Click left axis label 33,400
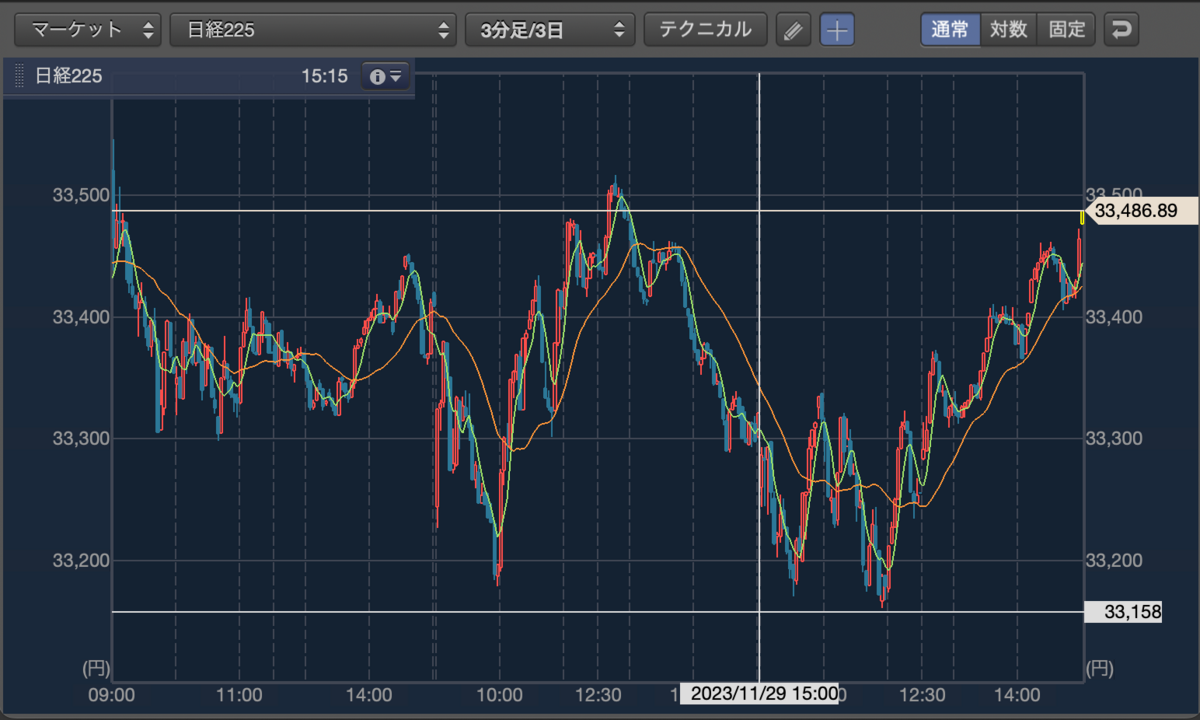 [79, 317]
